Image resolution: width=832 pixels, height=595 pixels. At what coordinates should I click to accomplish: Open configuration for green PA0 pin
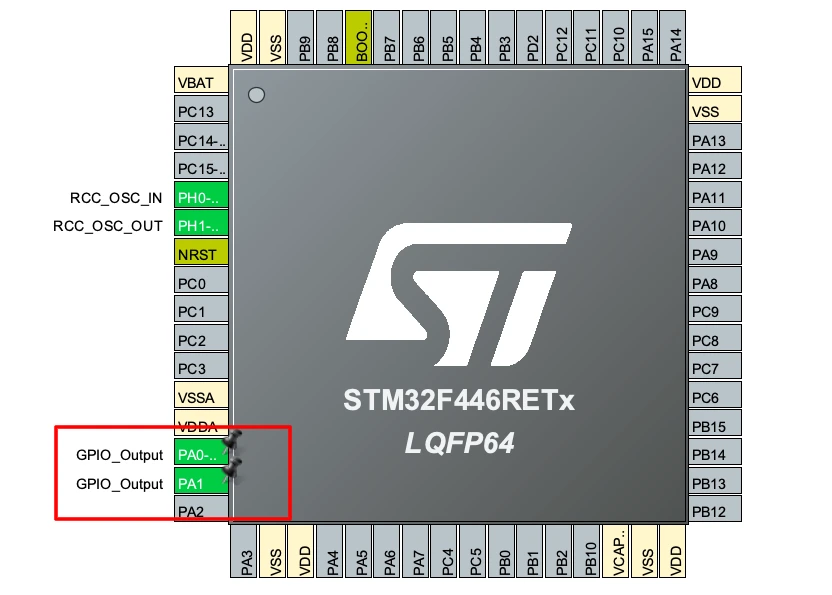tap(202, 454)
